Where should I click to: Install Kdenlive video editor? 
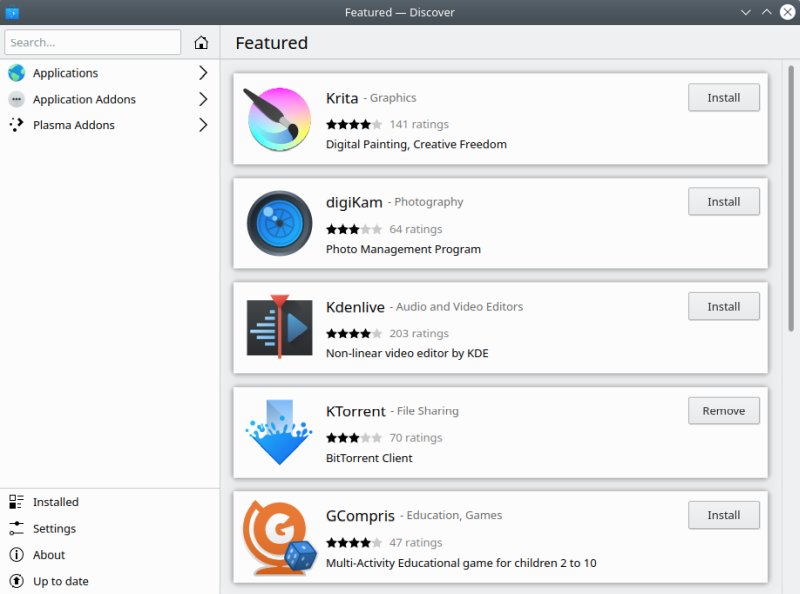coord(723,307)
